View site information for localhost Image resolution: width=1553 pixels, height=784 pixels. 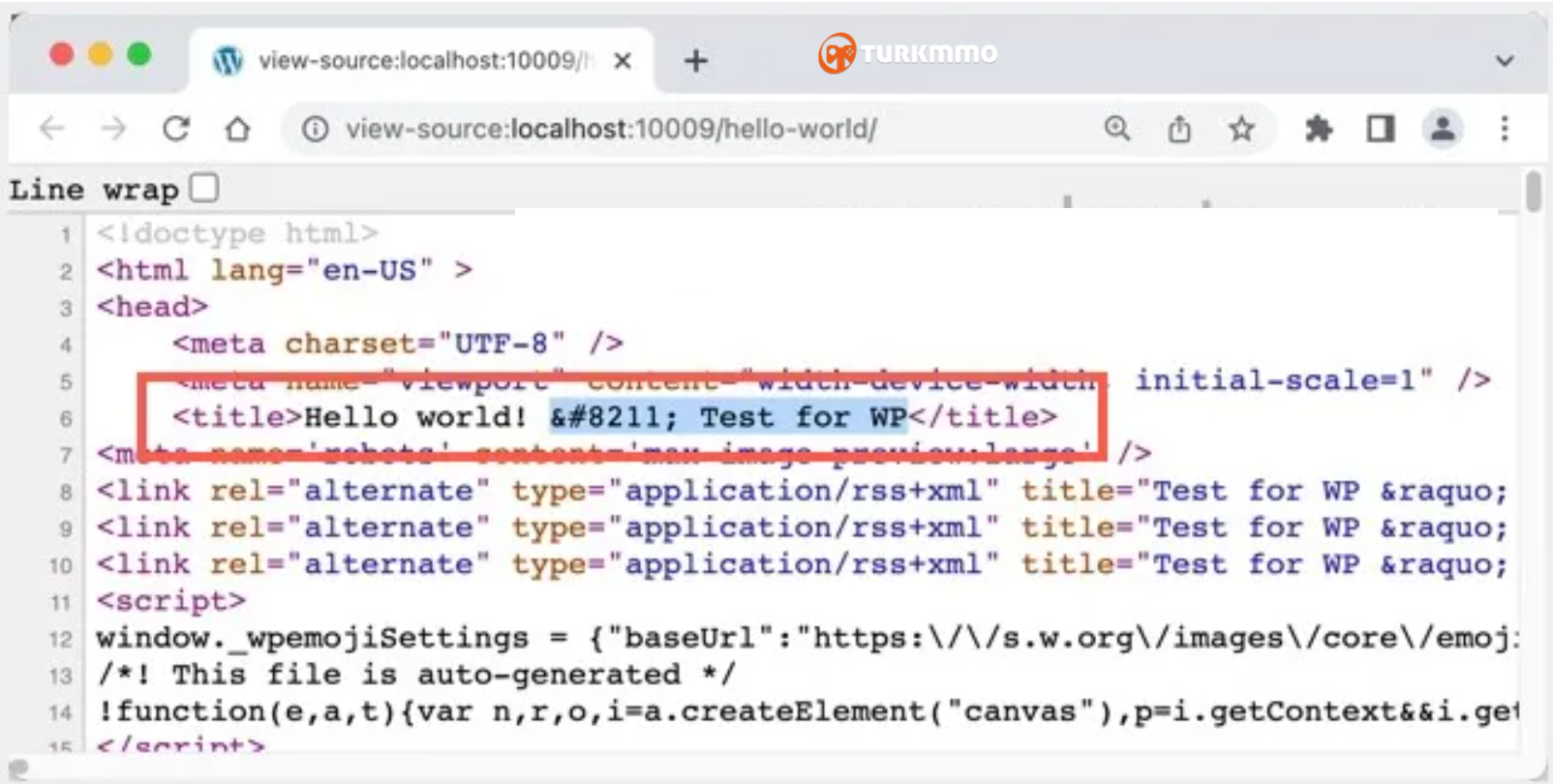click(x=315, y=129)
